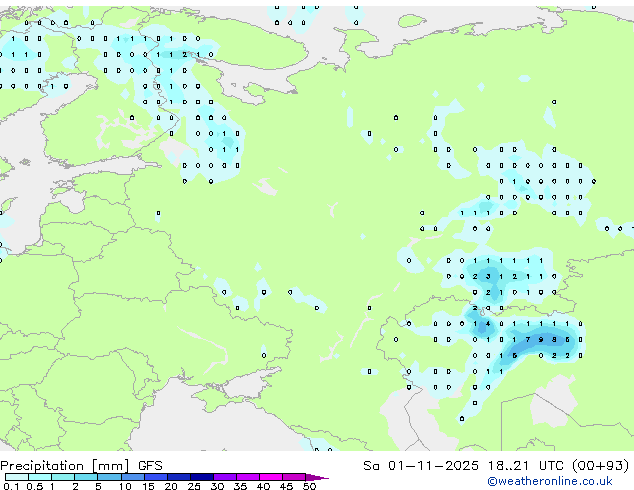Click the 30–35 mm legend color box
Viewport: 634px width, 490px height.
[225, 477]
